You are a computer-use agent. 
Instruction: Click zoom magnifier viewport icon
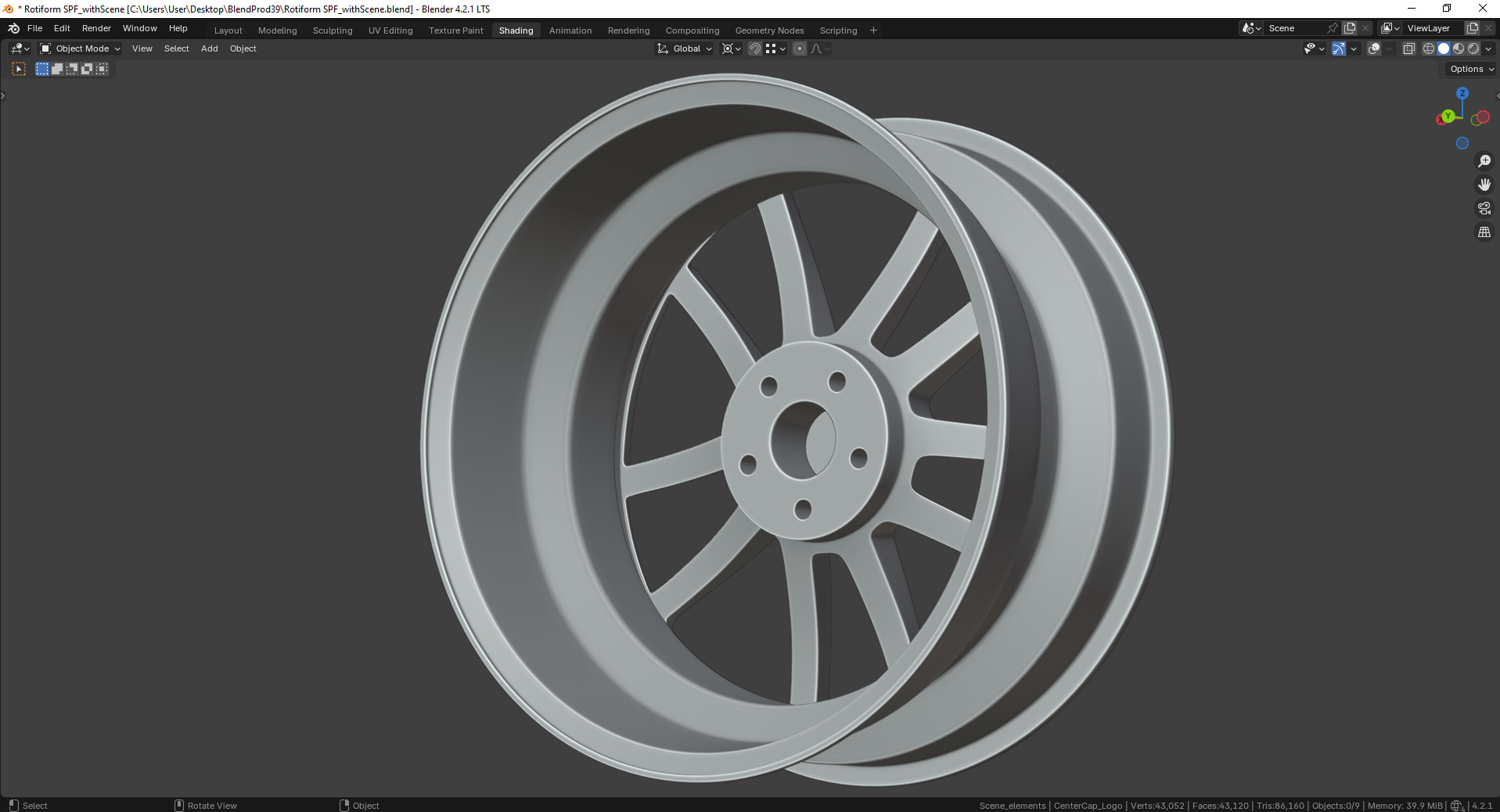point(1484,161)
